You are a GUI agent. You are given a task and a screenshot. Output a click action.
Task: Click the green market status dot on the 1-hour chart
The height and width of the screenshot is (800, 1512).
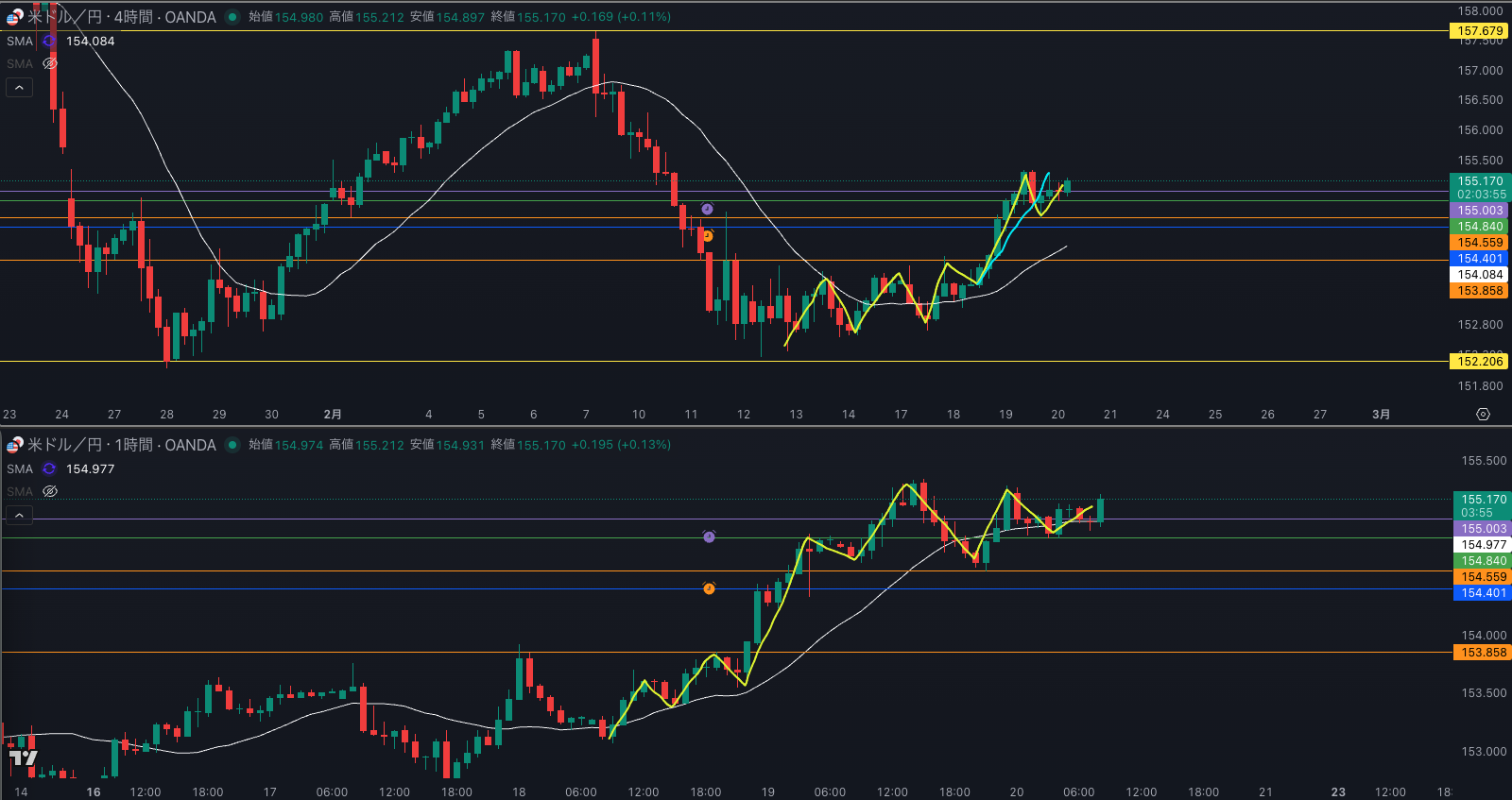232,445
